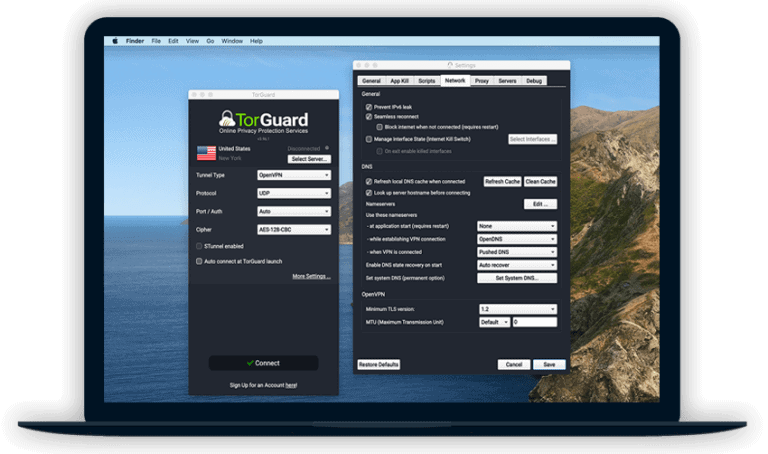
Task: Switch to the Servers tab
Action: (x=507, y=81)
